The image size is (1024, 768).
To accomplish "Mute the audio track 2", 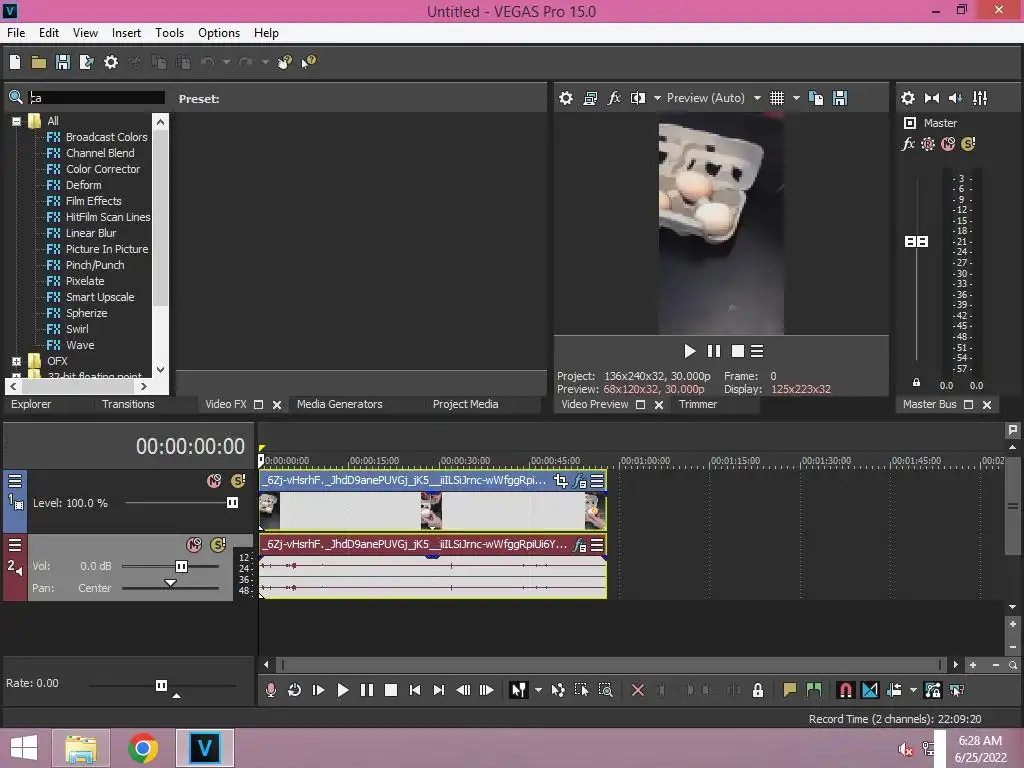I will coord(194,545).
